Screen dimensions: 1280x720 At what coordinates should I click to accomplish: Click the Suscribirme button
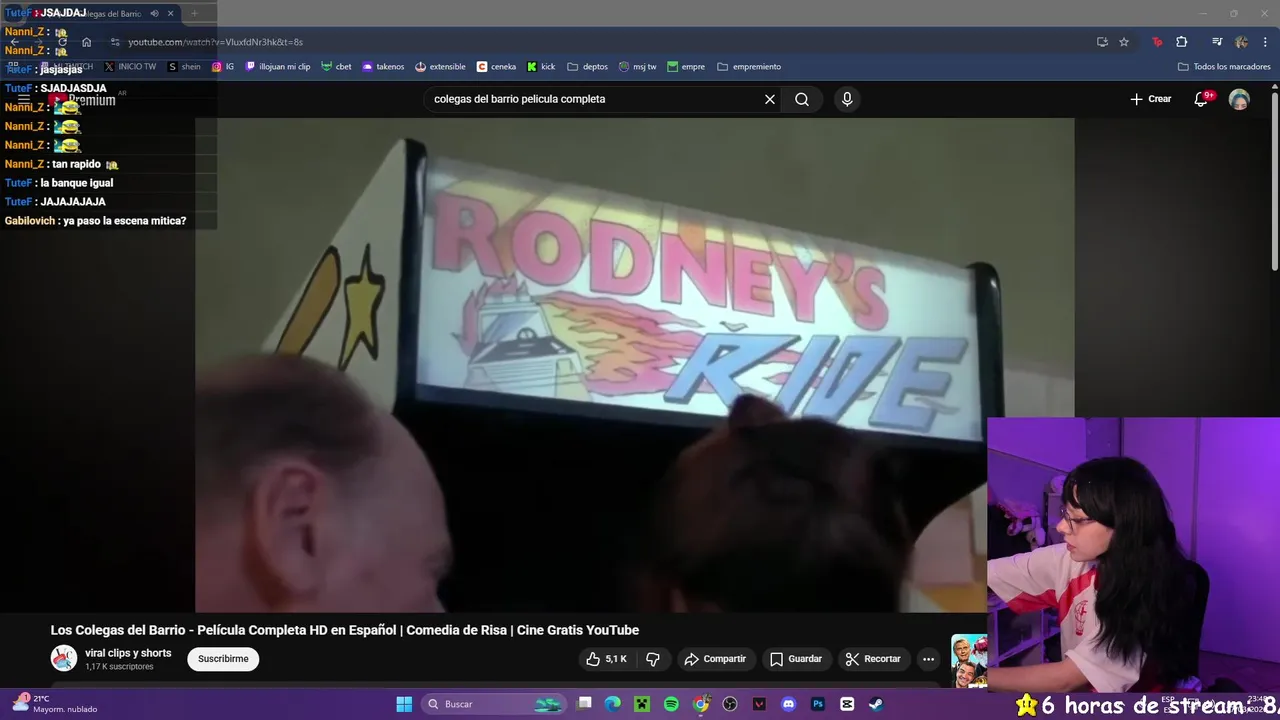(223, 659)
